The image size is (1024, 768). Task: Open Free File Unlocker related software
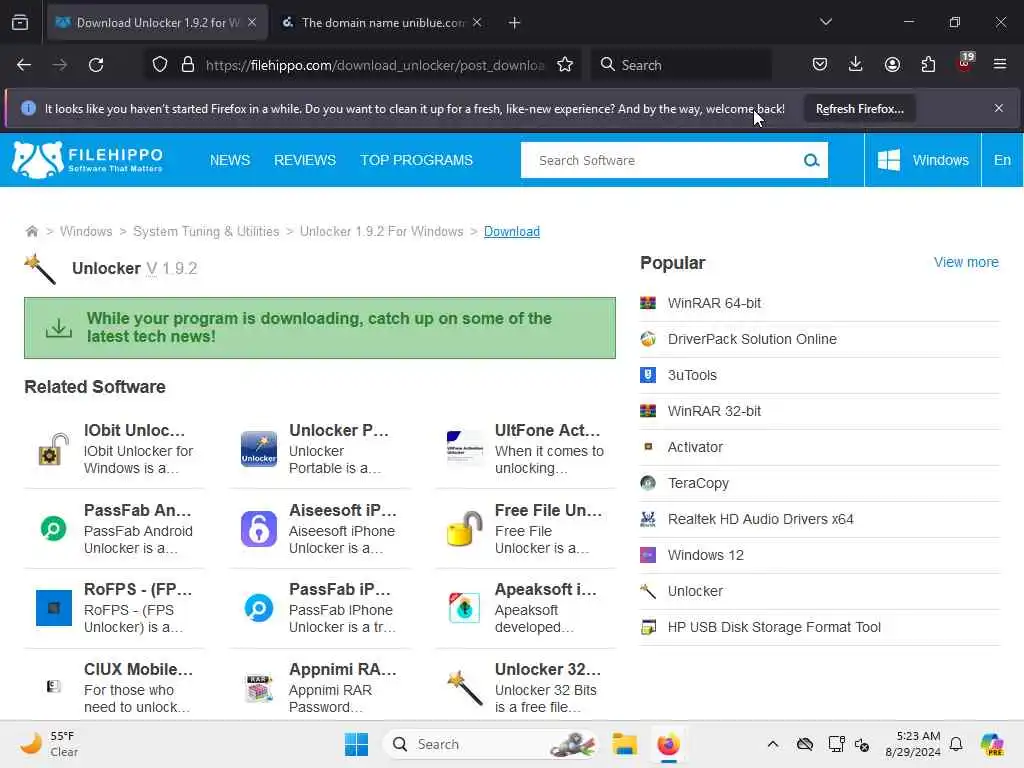coord(525,529)
